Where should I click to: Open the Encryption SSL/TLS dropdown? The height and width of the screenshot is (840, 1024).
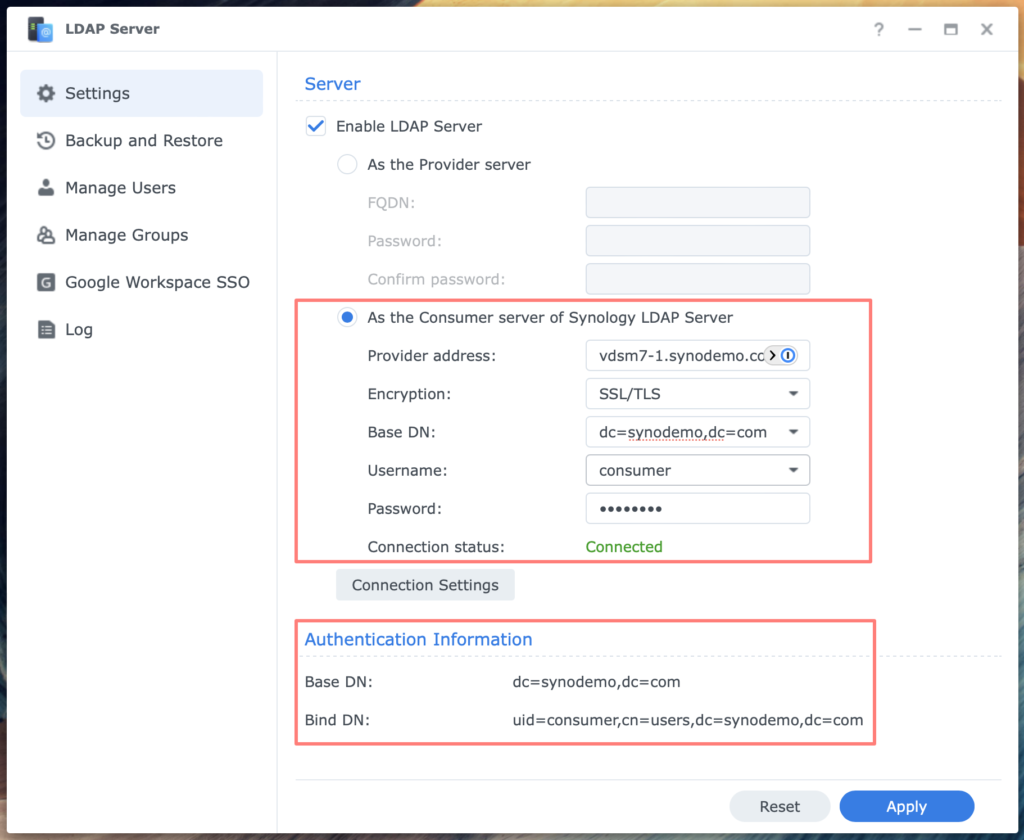(697, 394)
